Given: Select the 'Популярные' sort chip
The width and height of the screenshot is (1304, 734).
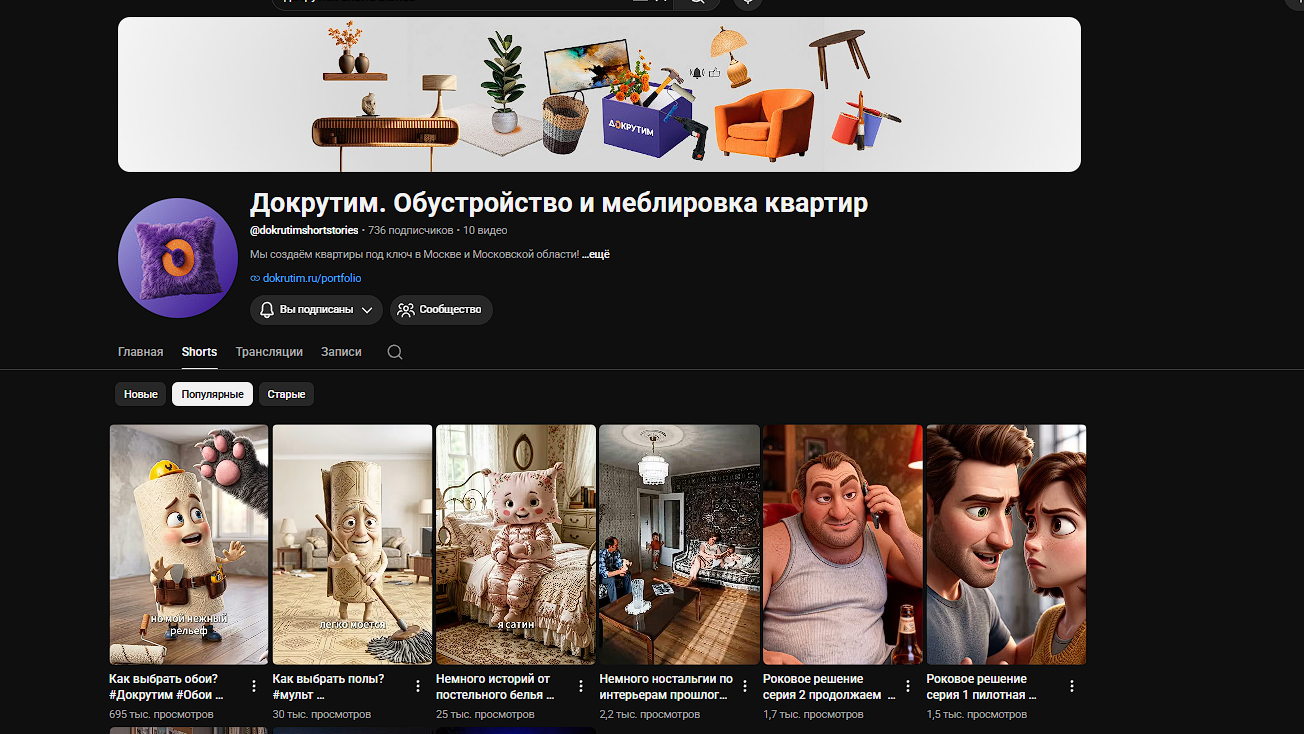Looking at the screenshot, I should pyautogui.click(x=212, y=394).
